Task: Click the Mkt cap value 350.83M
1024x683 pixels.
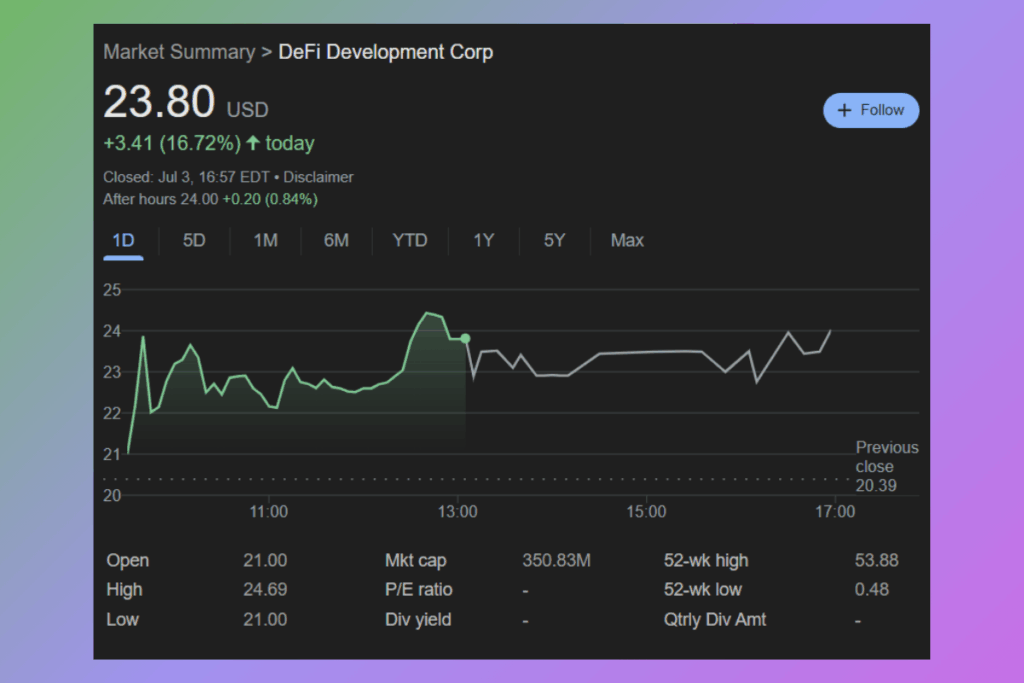Action: click(556, 560)
